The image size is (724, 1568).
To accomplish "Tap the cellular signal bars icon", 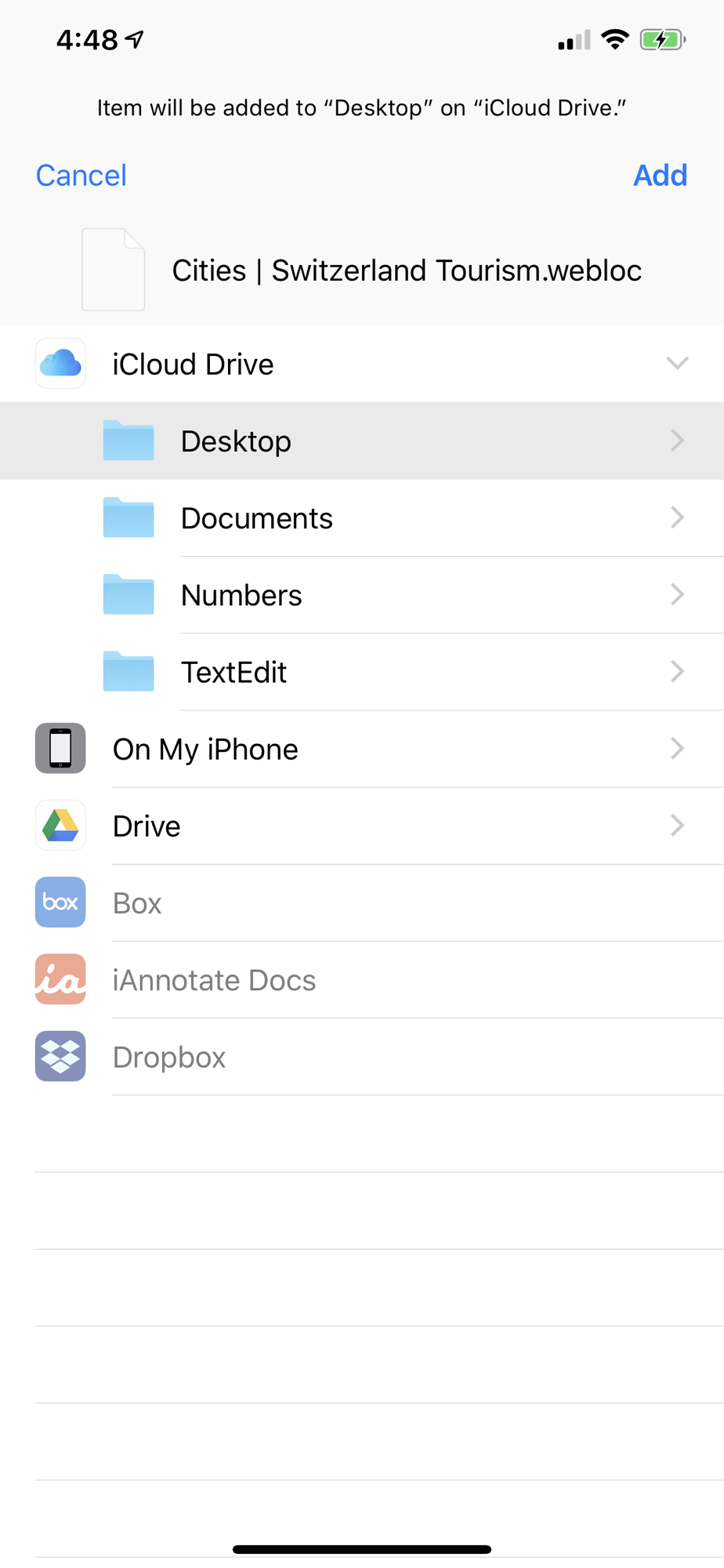I will tap(574, 40).
